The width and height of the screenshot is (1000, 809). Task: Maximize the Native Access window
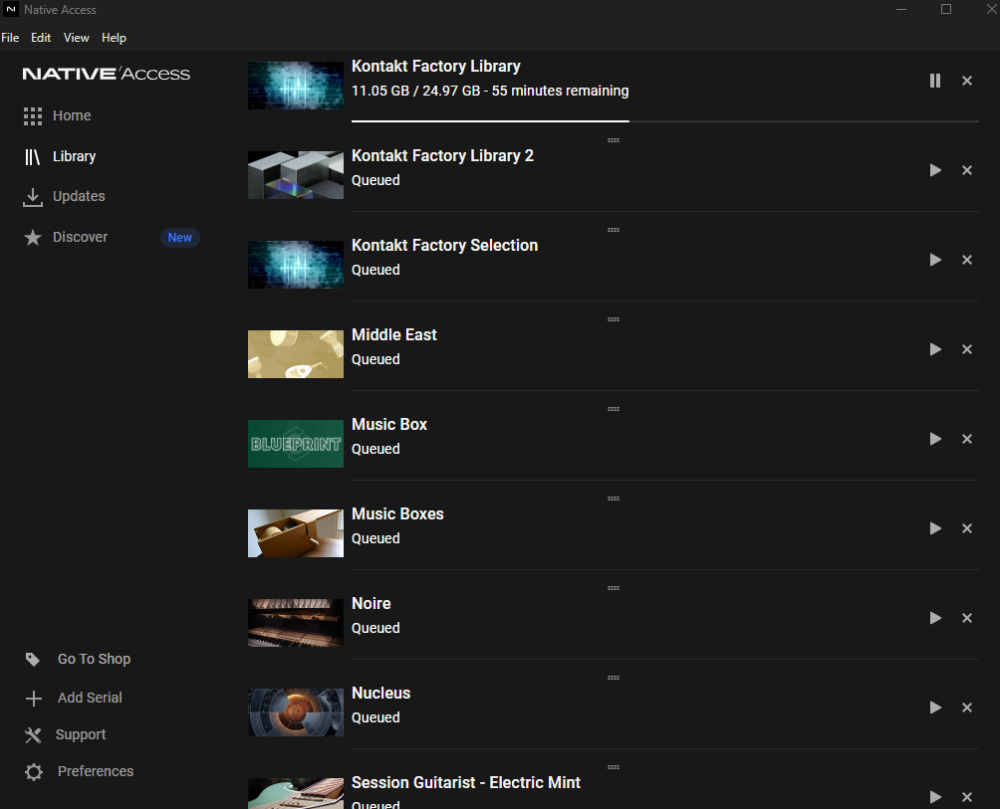point(946,9)
